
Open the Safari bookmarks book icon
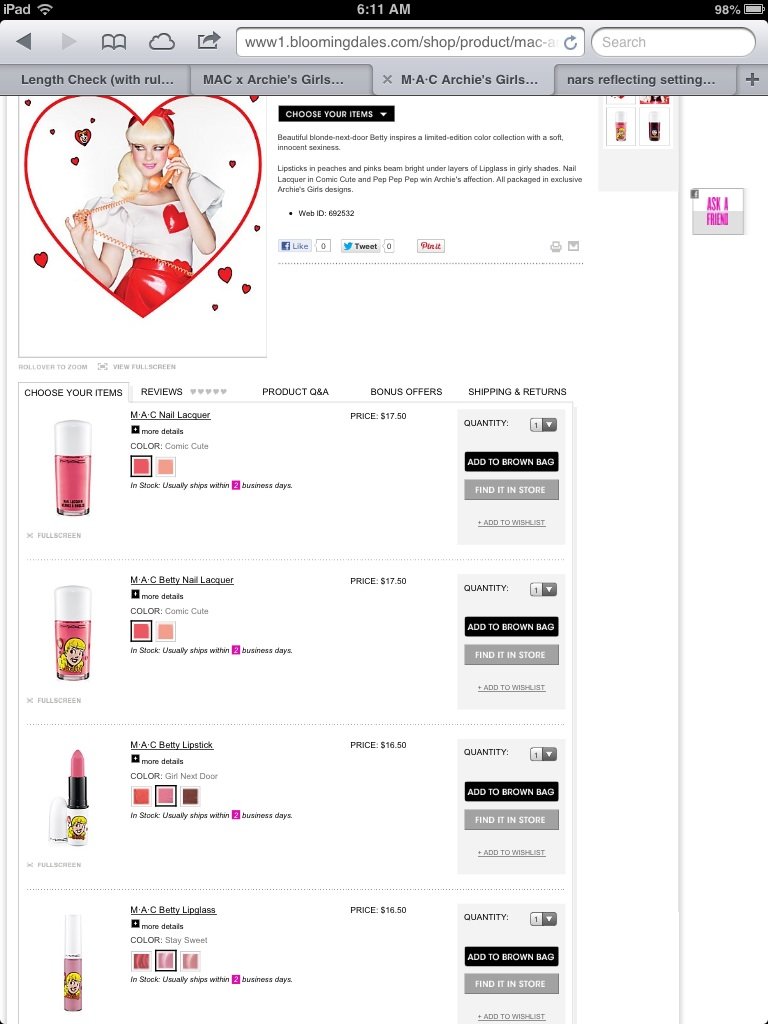pyautogui.click(x=114, y=42)
